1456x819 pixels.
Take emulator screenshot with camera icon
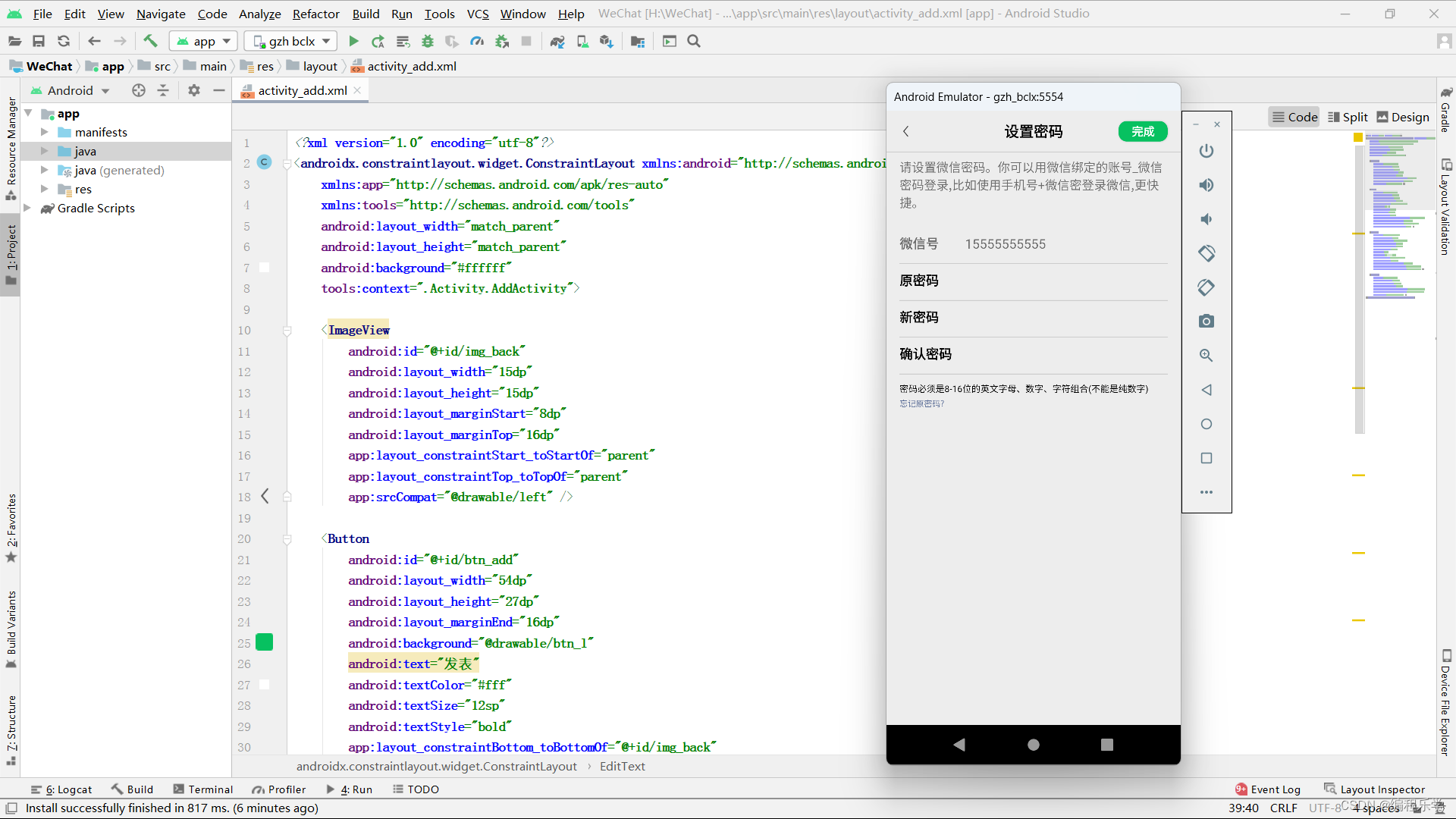click(x=1206, y=322)
